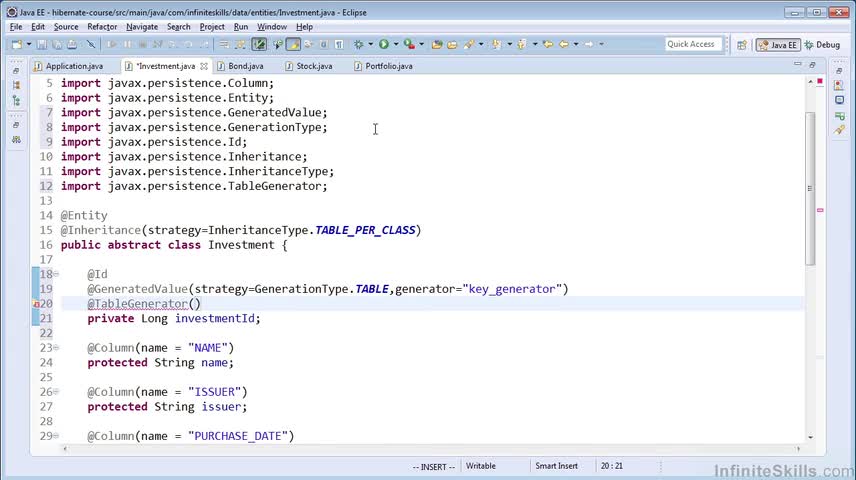This screenshot has width=856, height=480.
Task: Click the error marker on line 20
Action: (x=36, y=304)
